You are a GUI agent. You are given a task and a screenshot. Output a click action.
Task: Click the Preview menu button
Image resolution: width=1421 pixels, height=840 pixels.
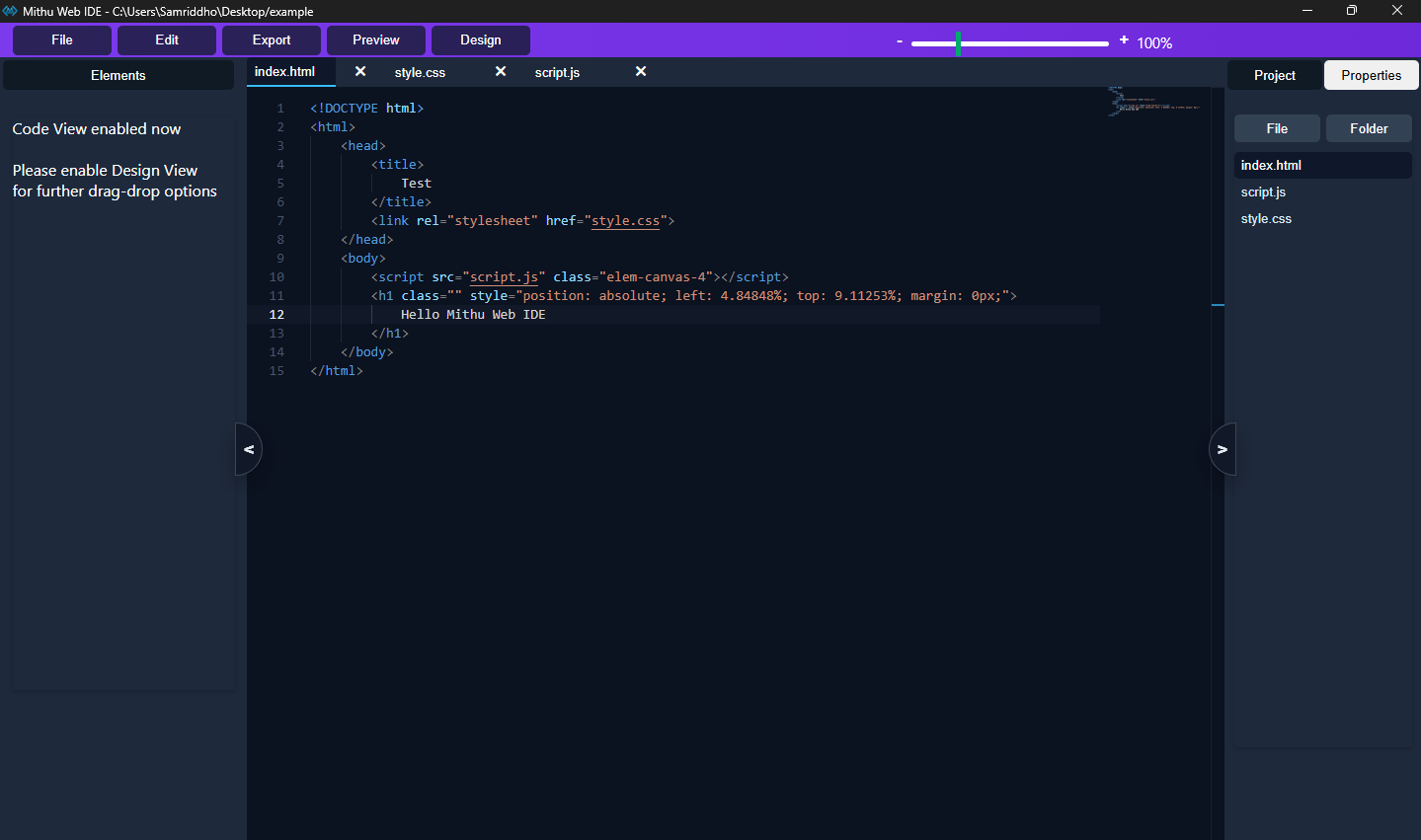point(376,40)
